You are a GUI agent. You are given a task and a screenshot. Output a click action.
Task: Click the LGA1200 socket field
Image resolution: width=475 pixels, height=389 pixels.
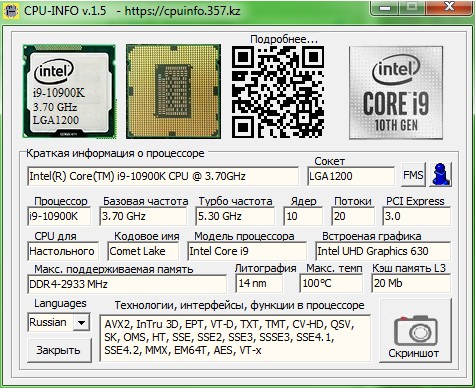(351, 176)
